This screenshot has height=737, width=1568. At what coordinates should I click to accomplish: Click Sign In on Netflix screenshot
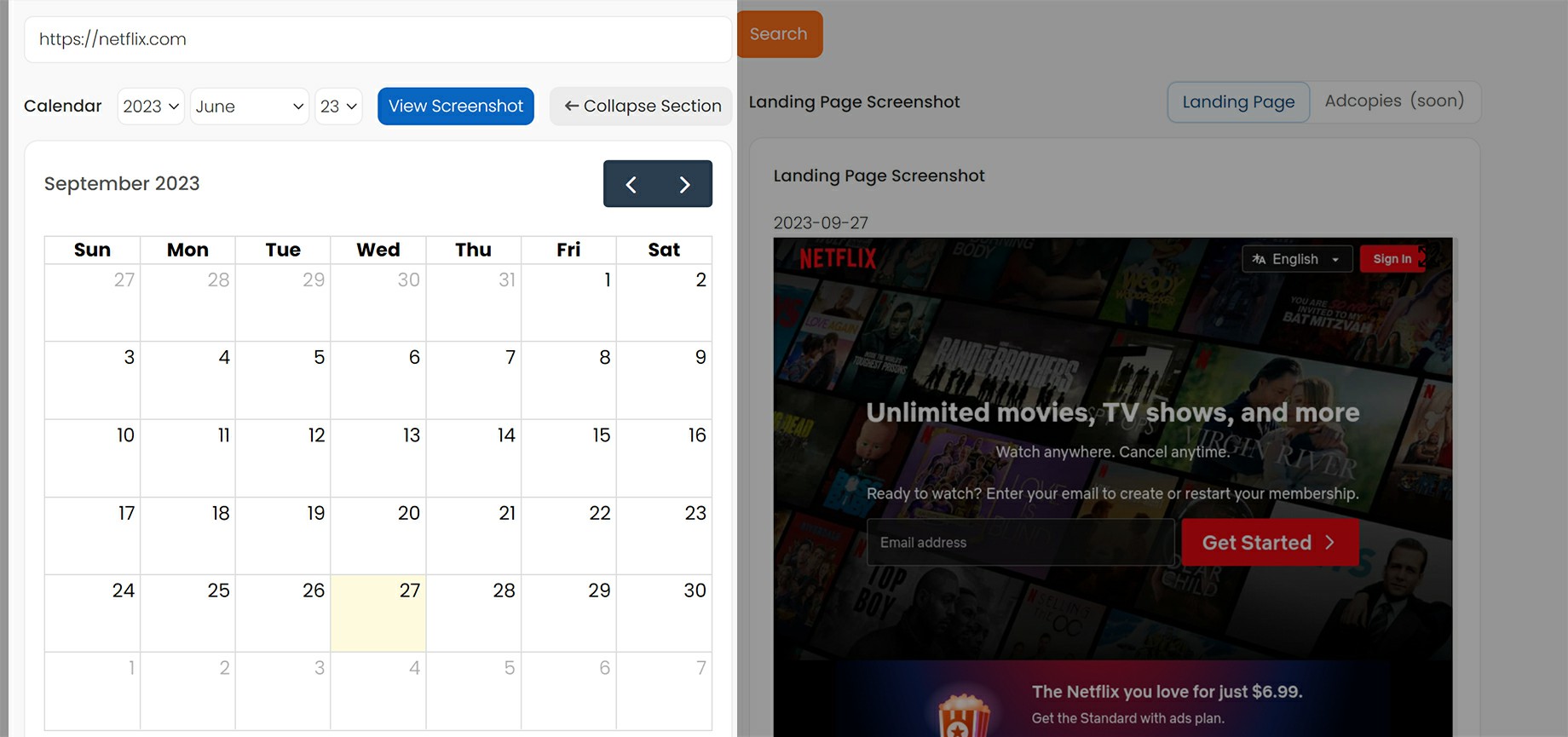(x=1392, y=259)
